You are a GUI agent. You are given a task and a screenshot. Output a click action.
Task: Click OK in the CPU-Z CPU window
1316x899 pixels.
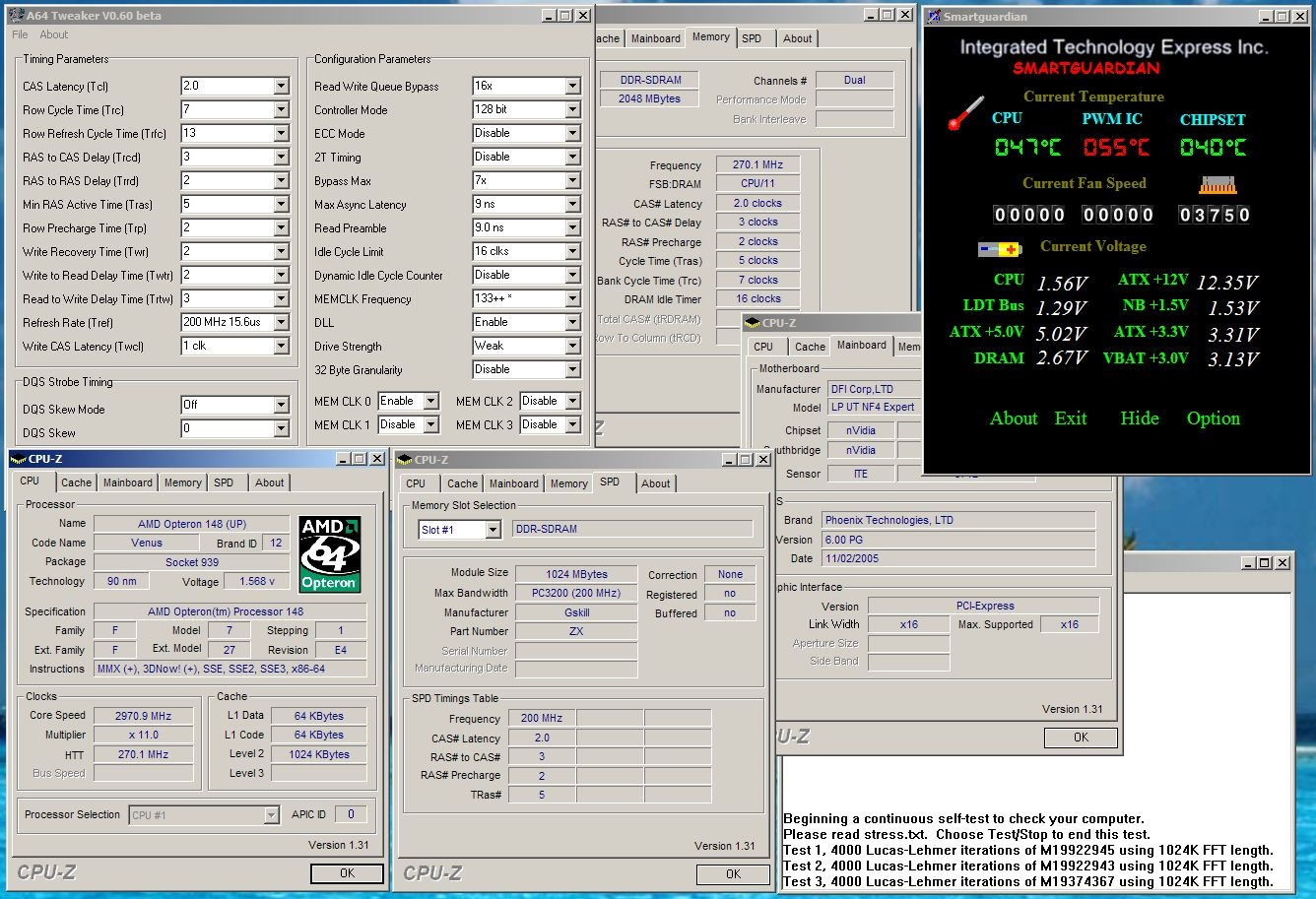(348, 873)
